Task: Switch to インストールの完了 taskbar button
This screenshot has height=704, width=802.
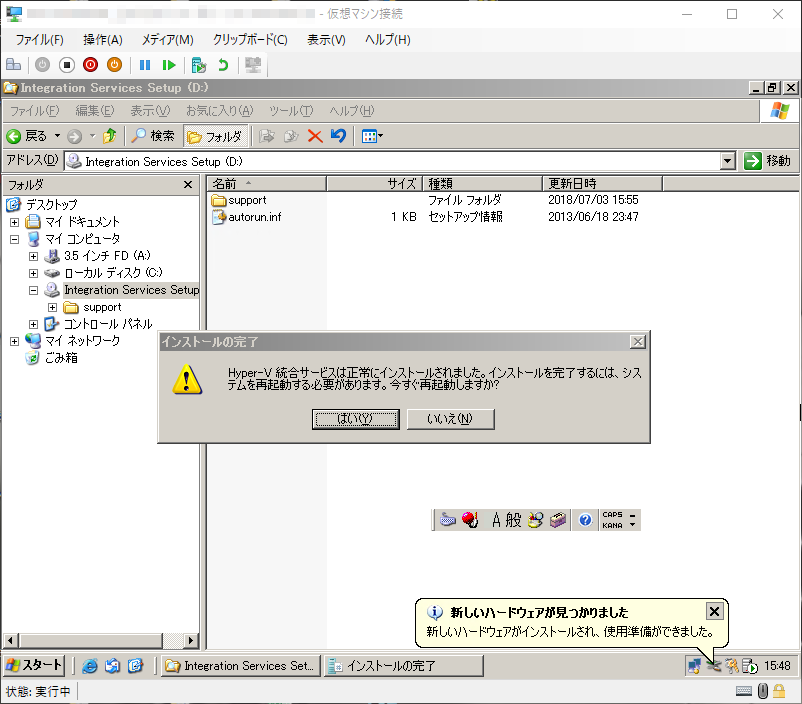Action: pyautogui.click(x=404, y=666)
